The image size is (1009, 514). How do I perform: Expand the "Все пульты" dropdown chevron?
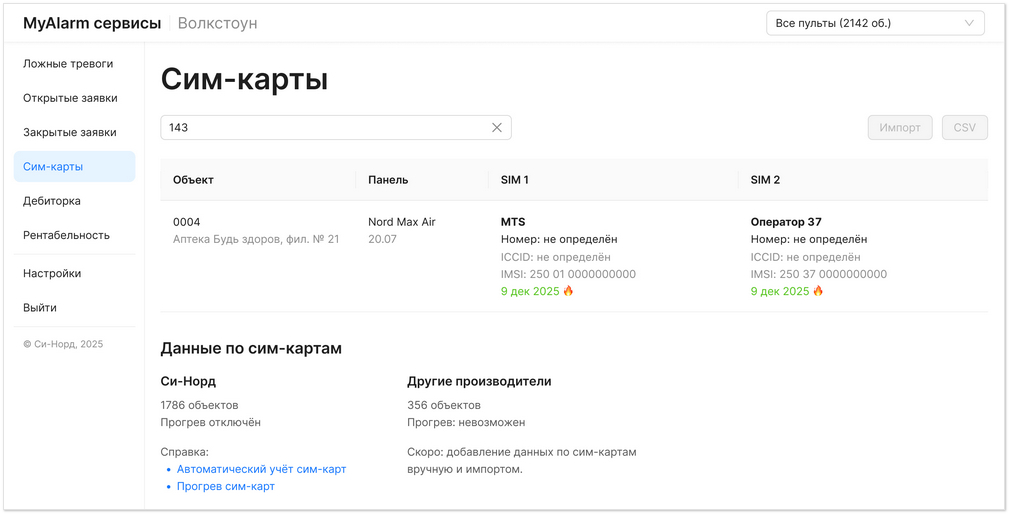pyautogui.click(x=968, y=23)
